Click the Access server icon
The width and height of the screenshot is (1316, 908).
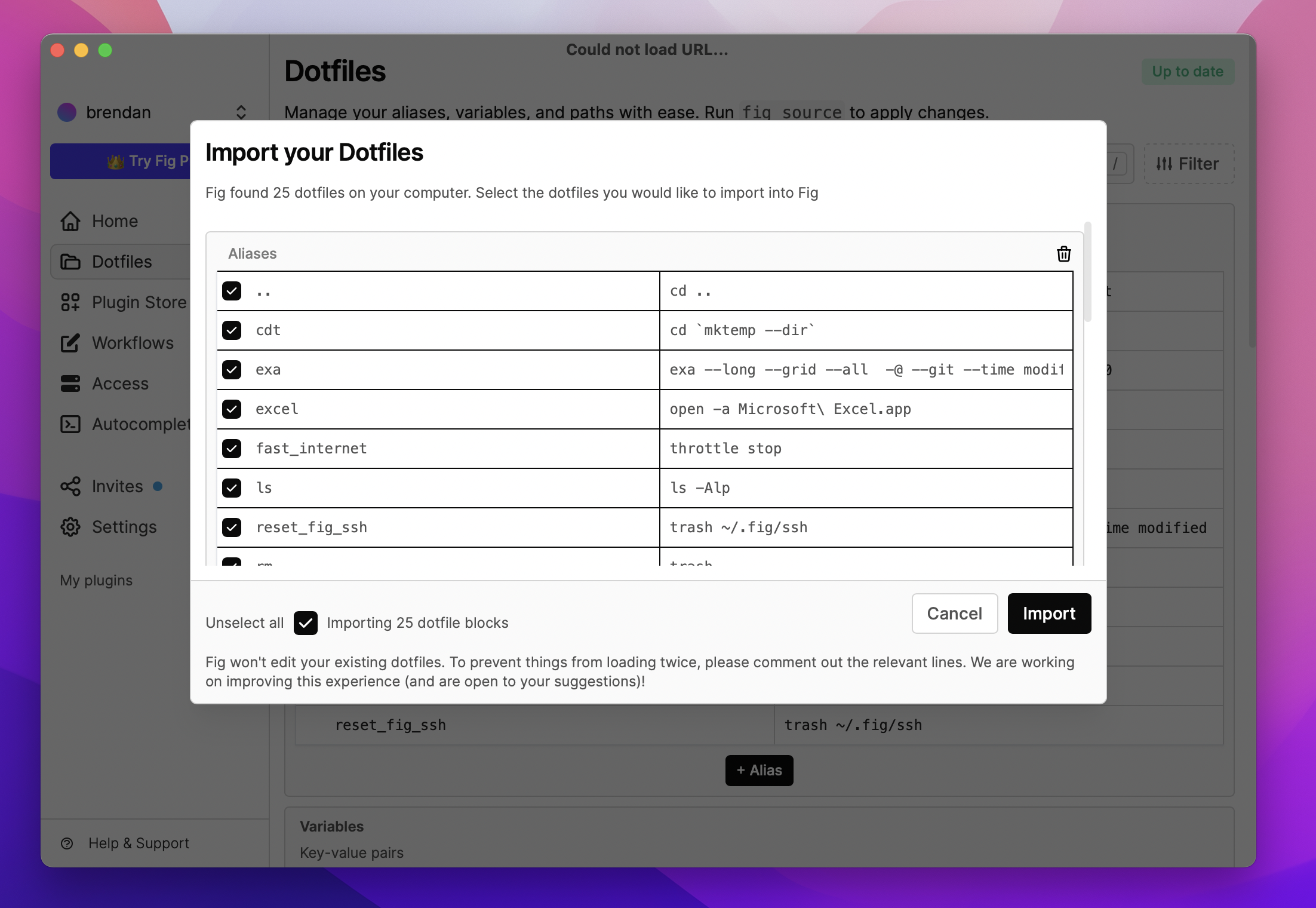[70, 384]
